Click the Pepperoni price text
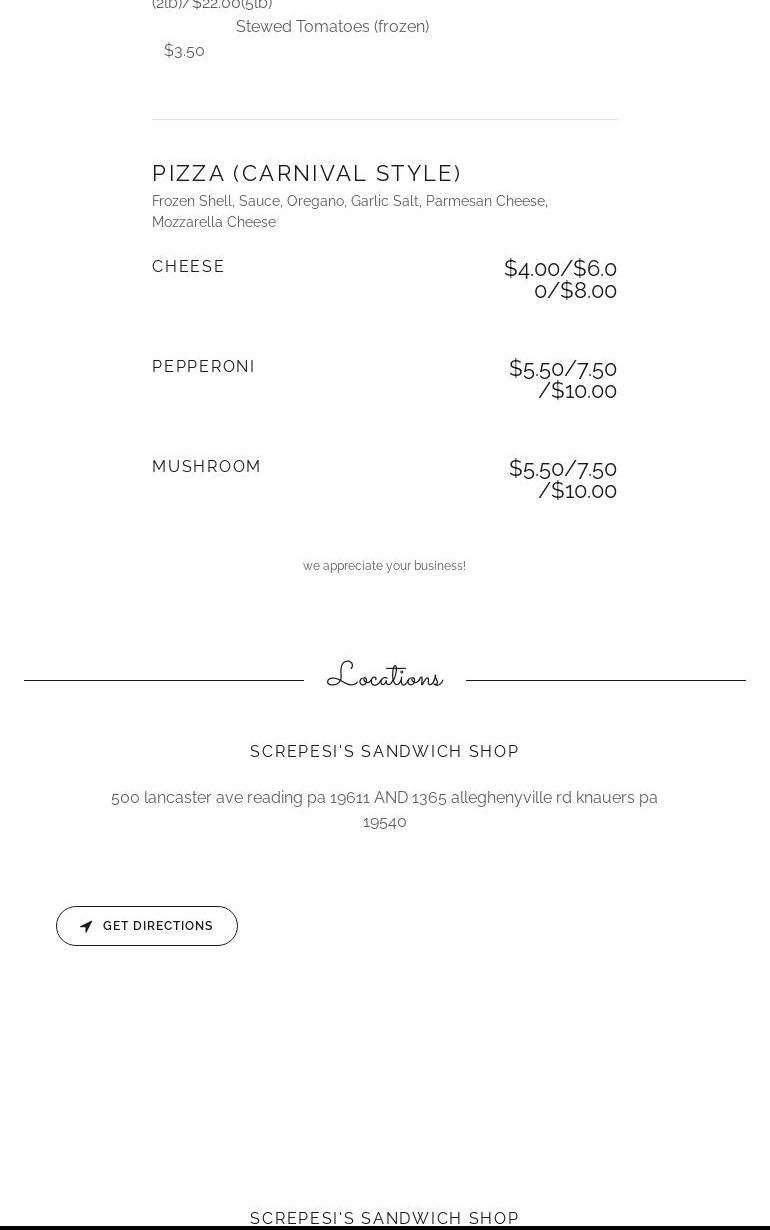This screenshot has height=1230, width=770. click(564, 379)
